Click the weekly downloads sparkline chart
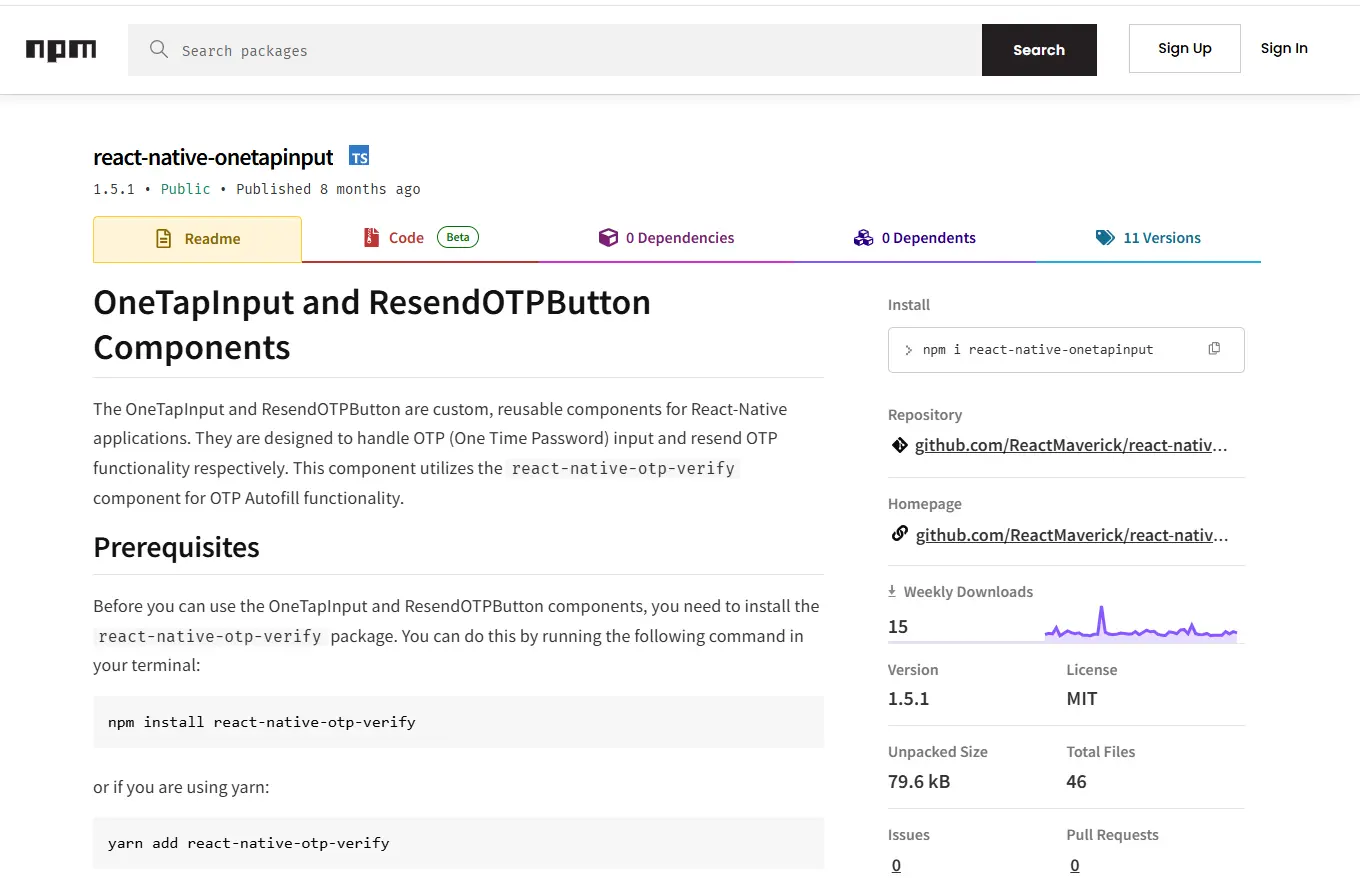The height and width of the screenshot is (878, 1360). pos(1141,624)
